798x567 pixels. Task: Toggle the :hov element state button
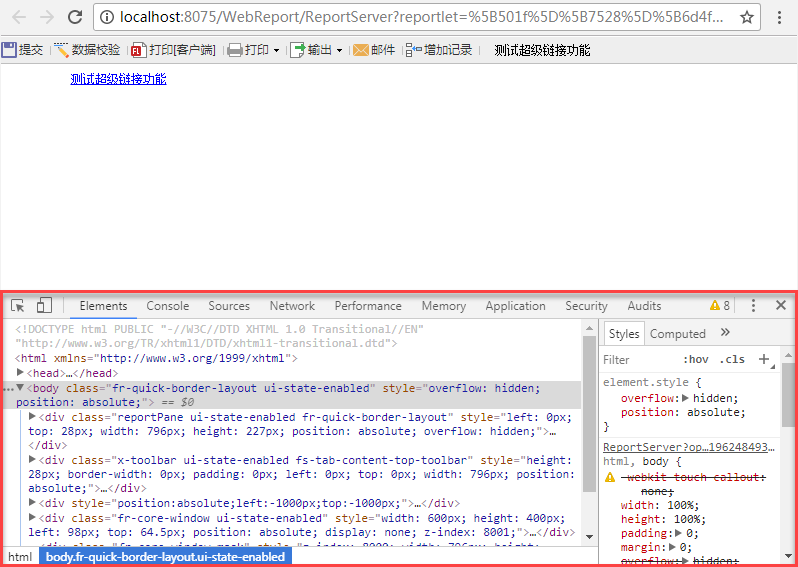pos(696,359)
